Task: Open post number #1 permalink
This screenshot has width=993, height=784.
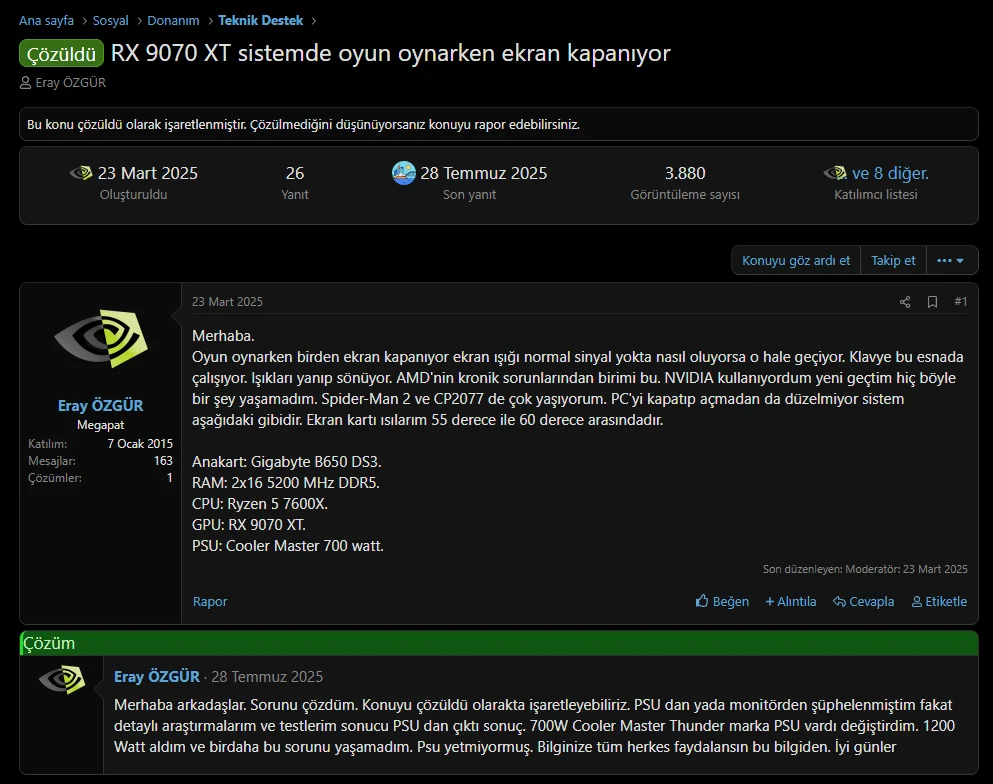Action: [961, 302]
